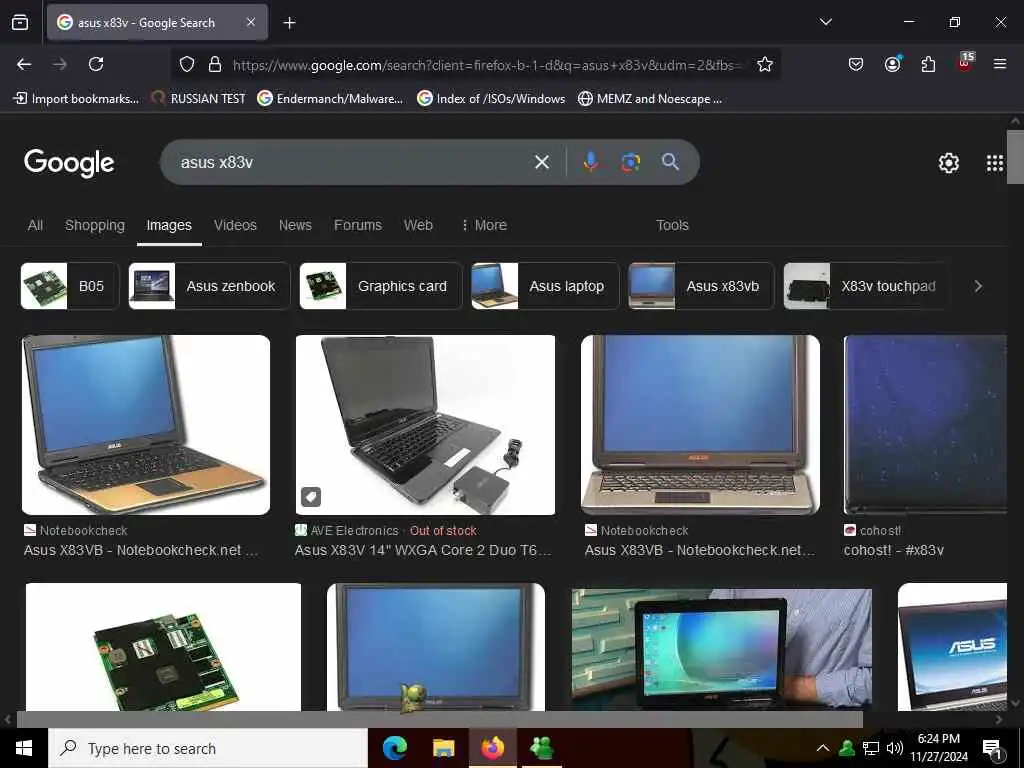Switch to the Shopping tab
Image resolution: width=1024 pixels, height=768 pixels.
point(95,225)
